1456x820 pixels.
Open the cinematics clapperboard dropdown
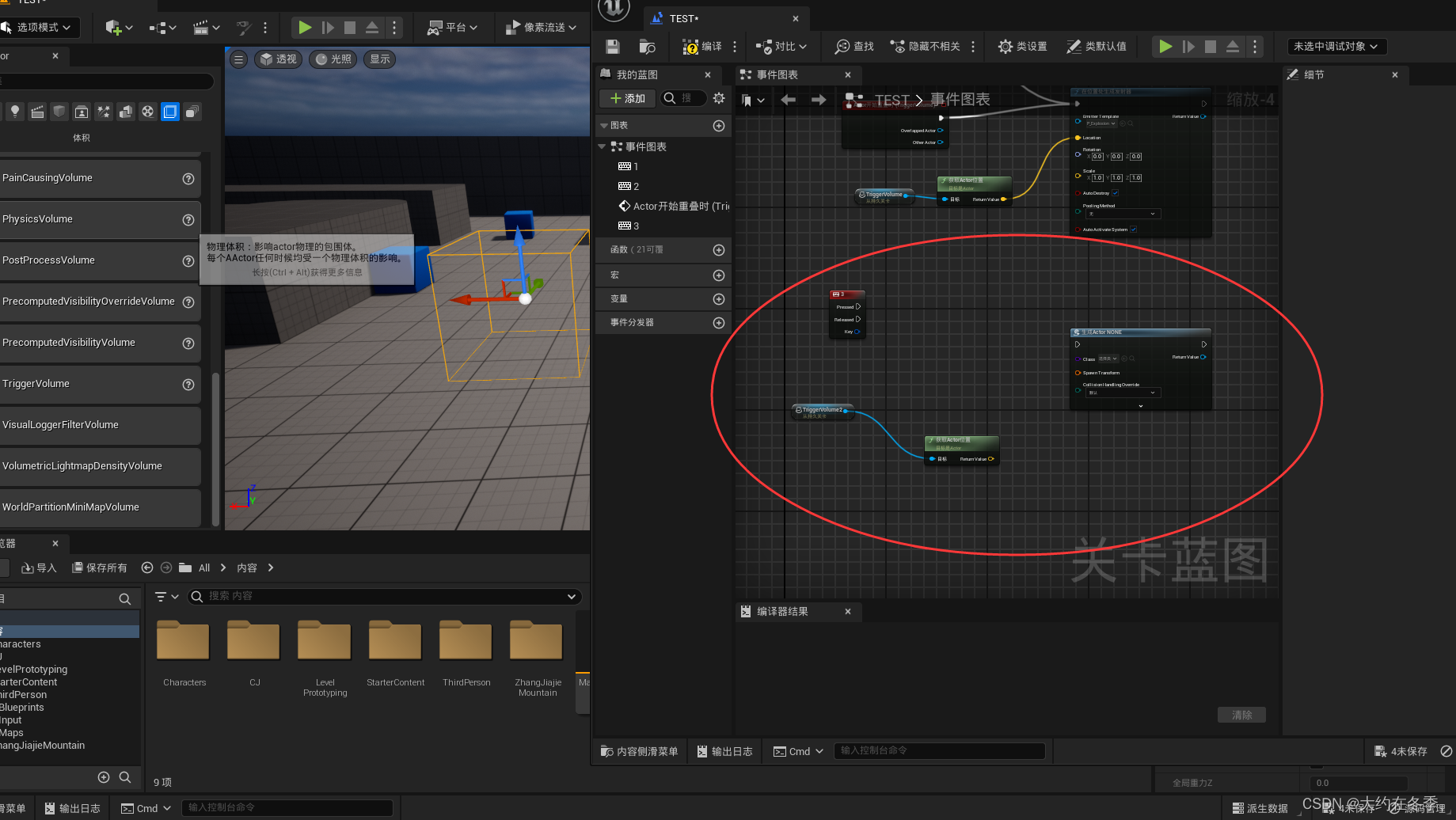tap(206, 28)
